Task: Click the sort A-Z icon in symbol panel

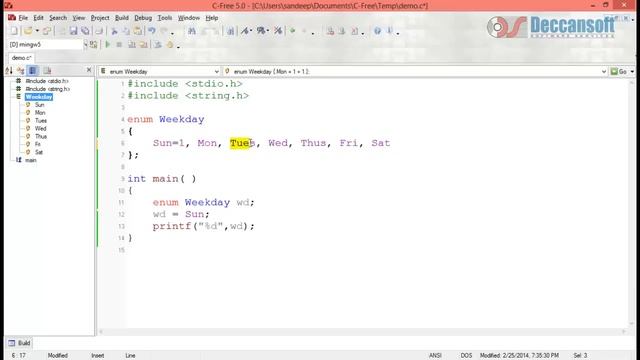Action: click(9, 71)
